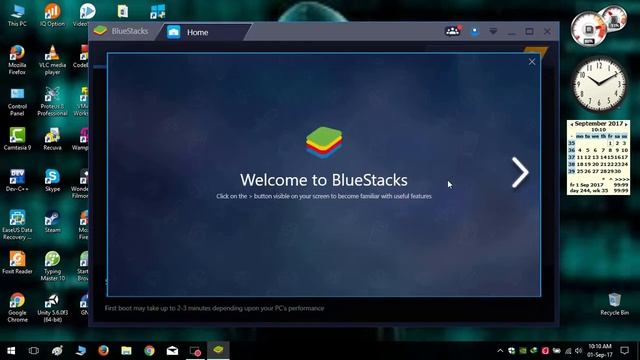This screenshot has height=360, width=640.
Task: Click the BlueStacks stacked-layers logo in welcome screen
Action: (x=324, y=142)
